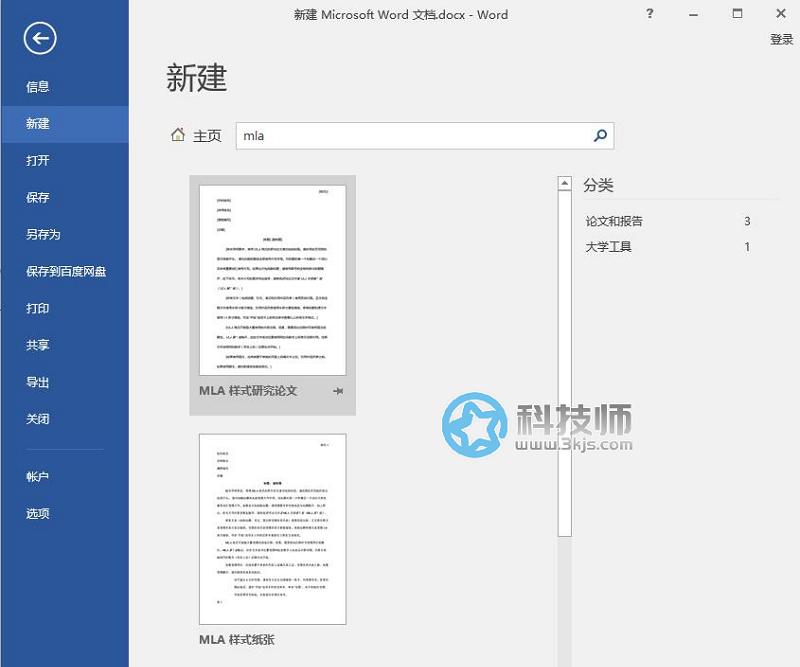
Task: Click the 登录 sign-in link
Action: [781, 39]
